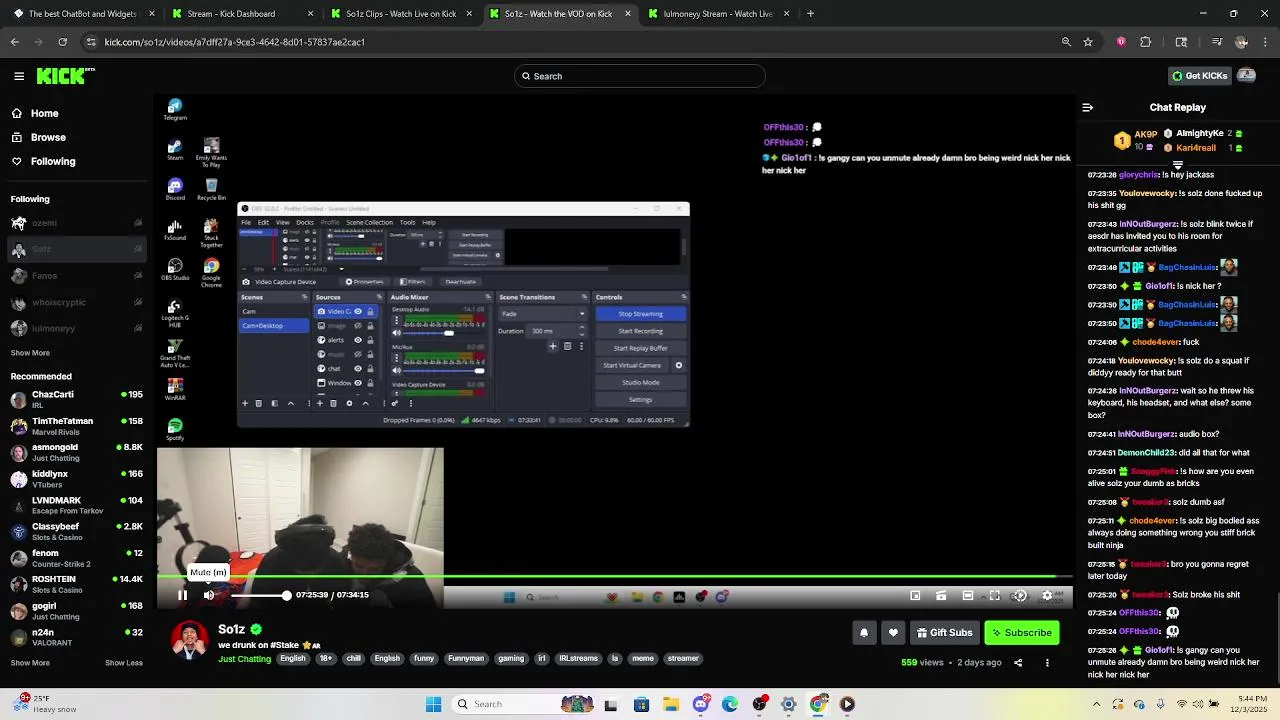Image resolution: width=1280 pixels, height=720 pixels.
Task: Open Google Chrome from the taskbar
Action: pos(818,704)
